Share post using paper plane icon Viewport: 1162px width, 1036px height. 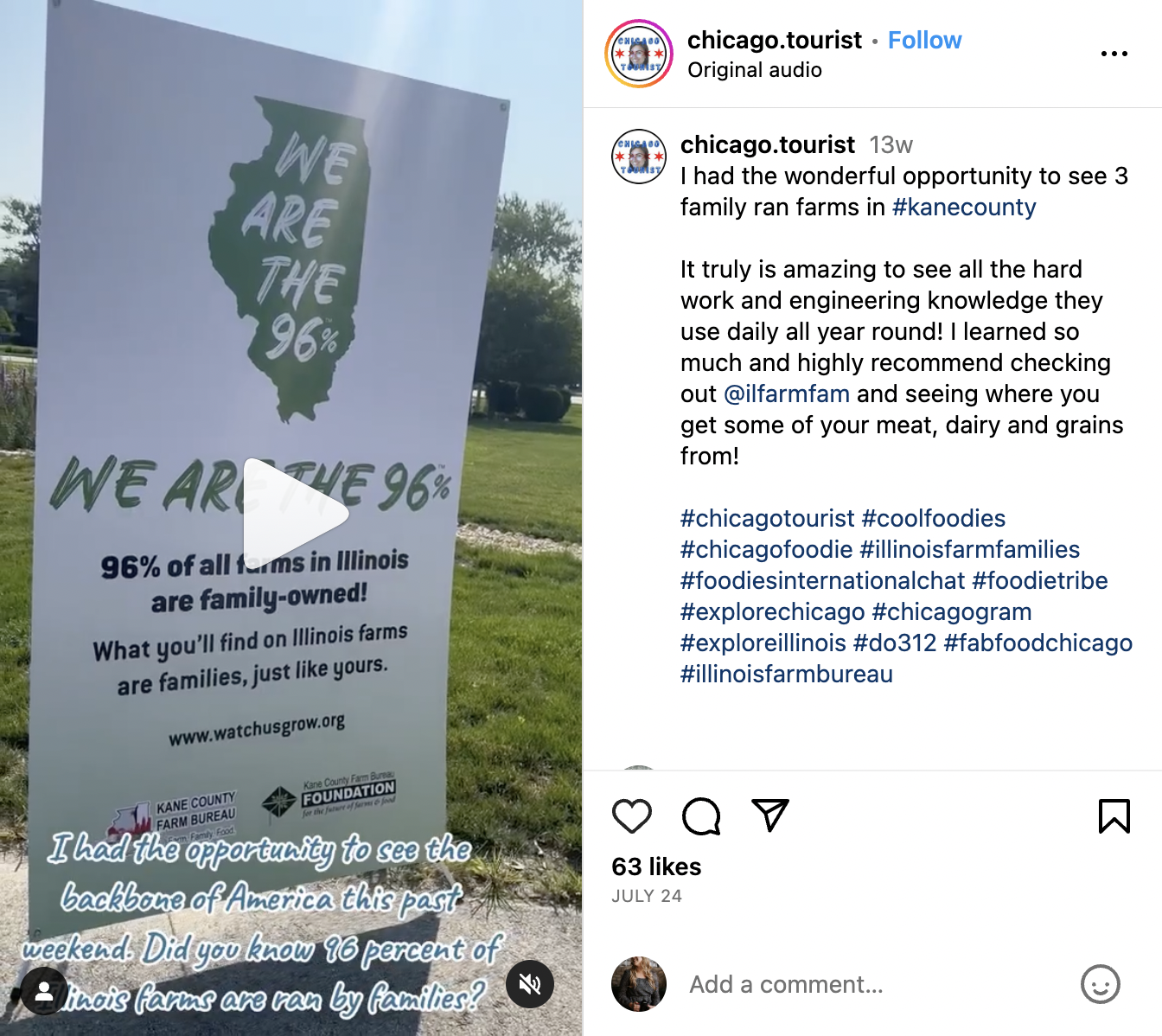pyautogui.click(x=770, y=815)
